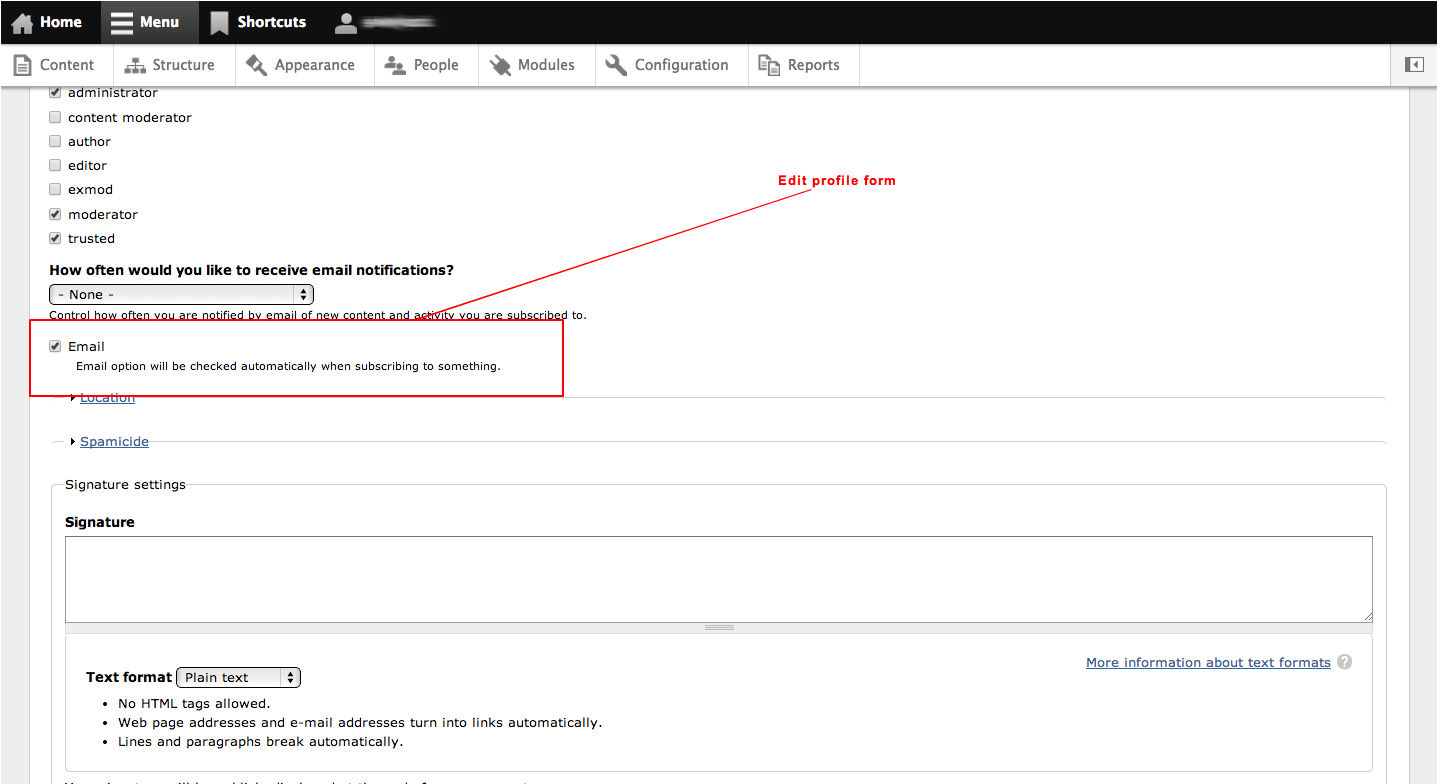
Task: Collapse the admin menu with the sidebar icon
Action: 1413,64
